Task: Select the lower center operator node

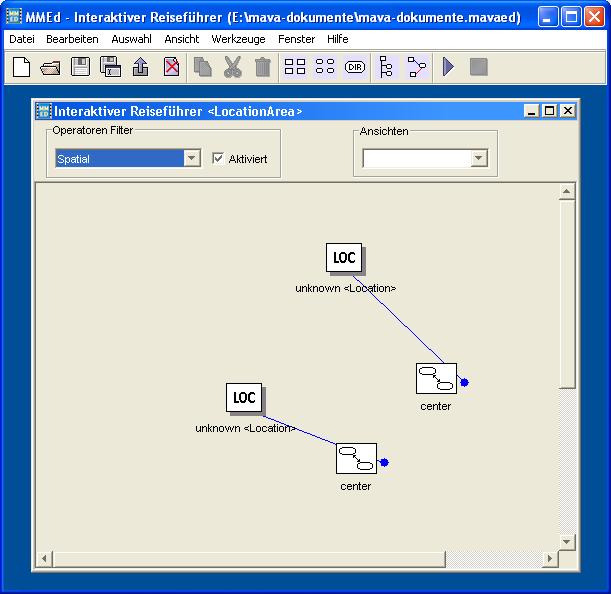Action: 356,458
